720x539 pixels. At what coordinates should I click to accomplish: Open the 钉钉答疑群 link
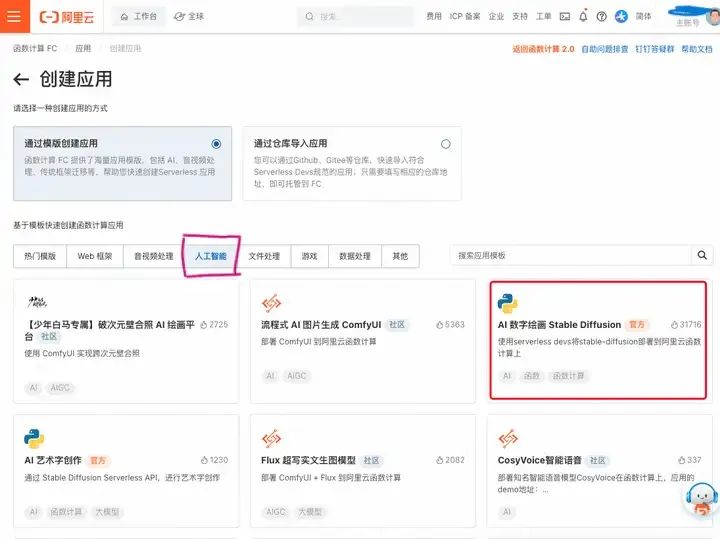pos(655,49)
